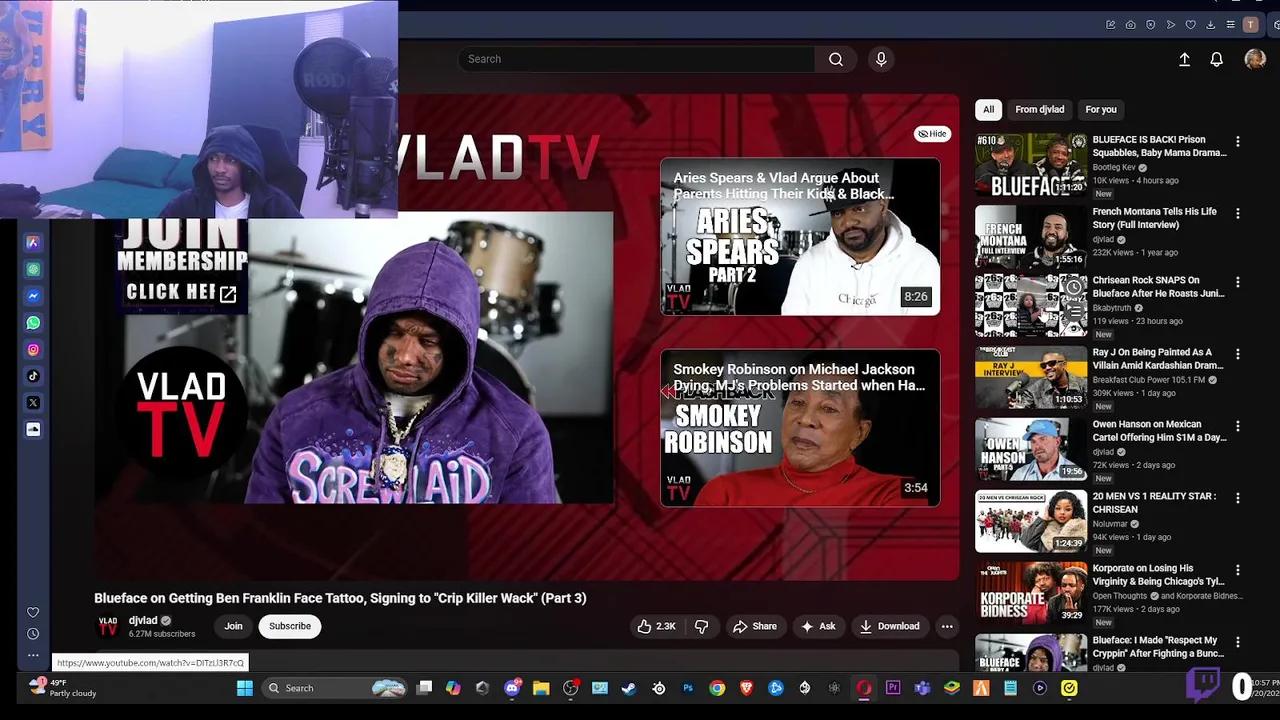Open the YouTube account avatar menu
Image resolution: width=1280 pixels, height=720 pixels.
pyautogui.click(x=1254, y=60)
